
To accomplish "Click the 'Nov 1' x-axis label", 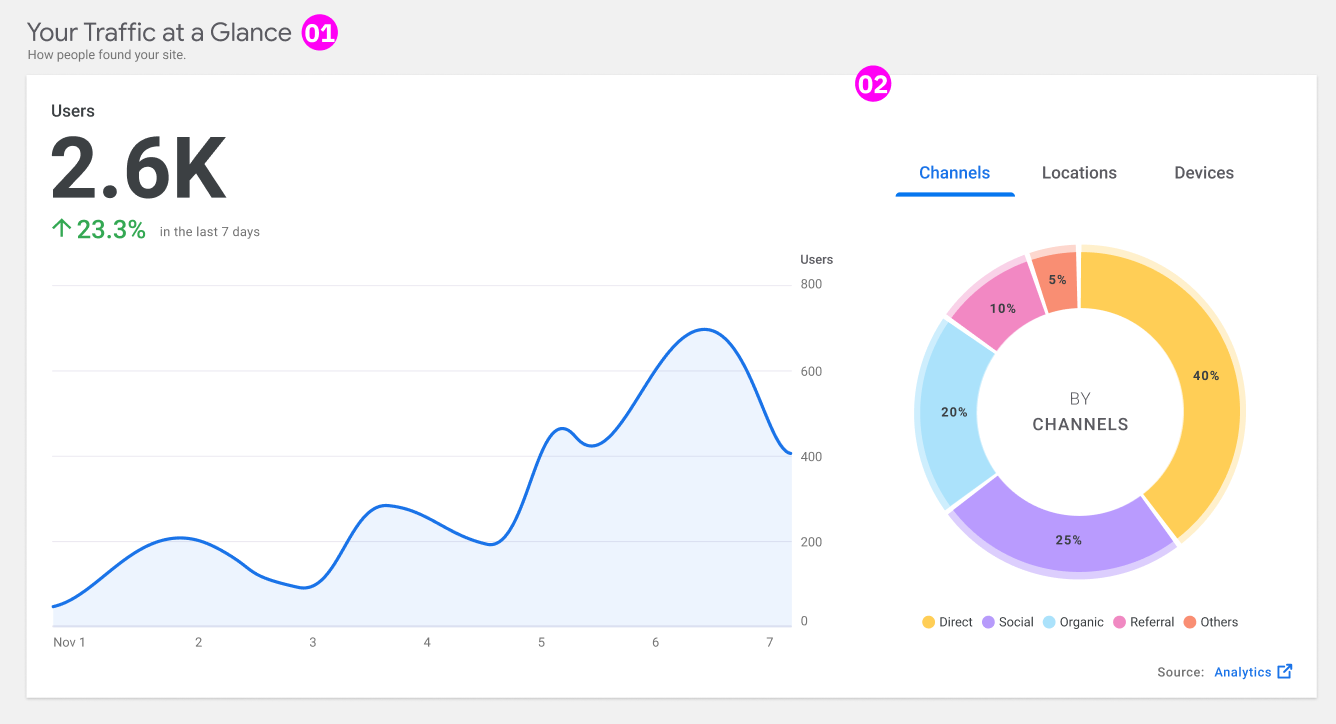I will tap(69, 642).
